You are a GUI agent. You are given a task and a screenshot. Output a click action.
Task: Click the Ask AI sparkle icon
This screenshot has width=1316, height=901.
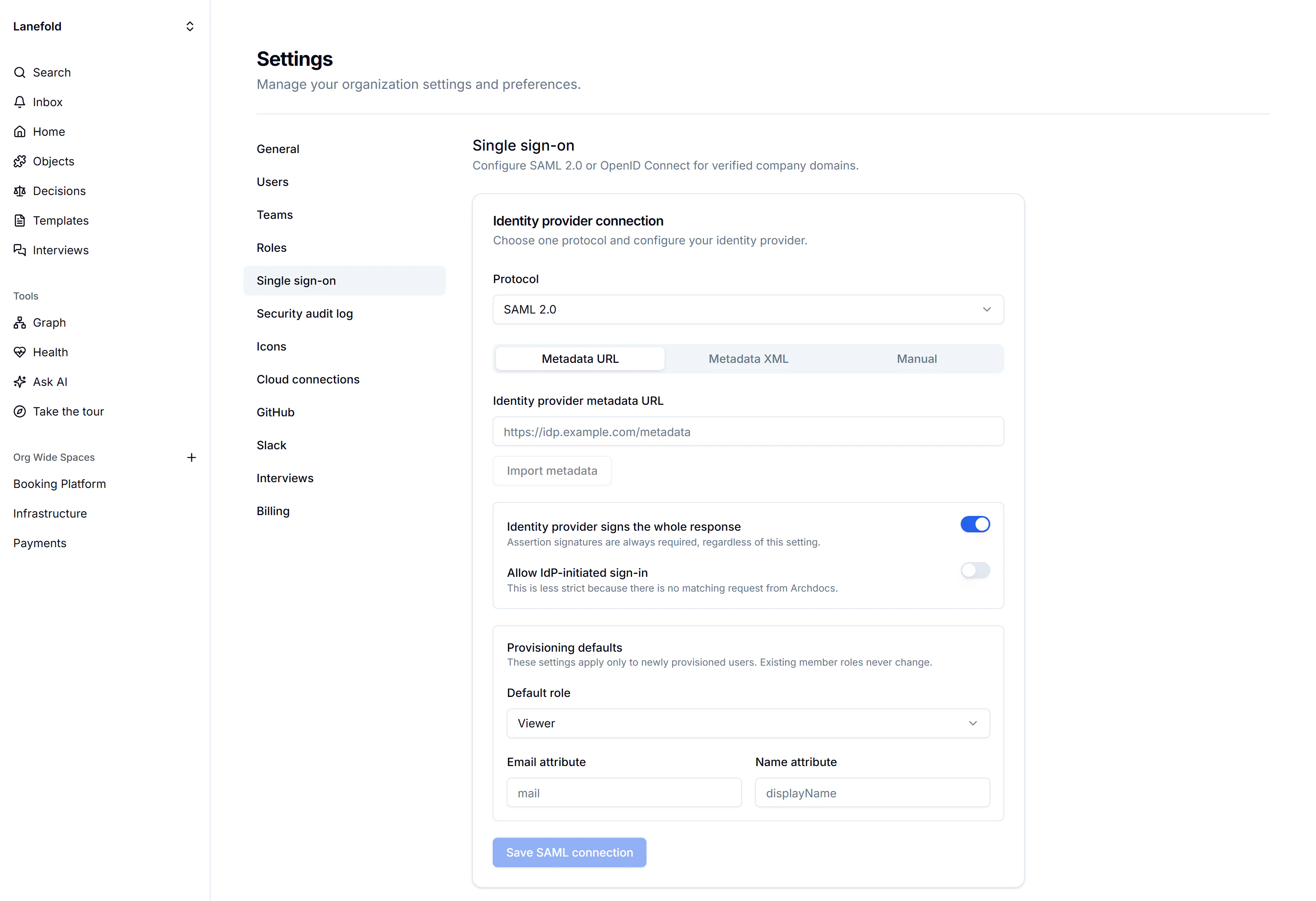(20, 382)
